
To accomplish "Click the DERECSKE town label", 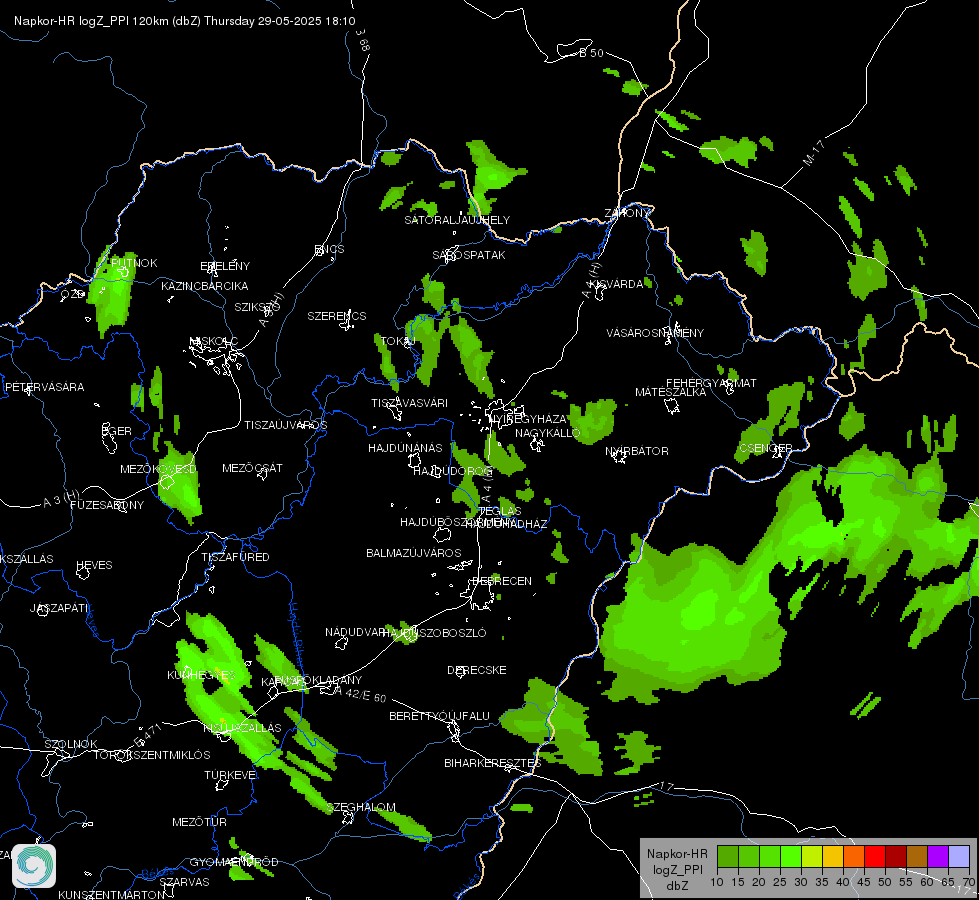I will tap(477, 670).
